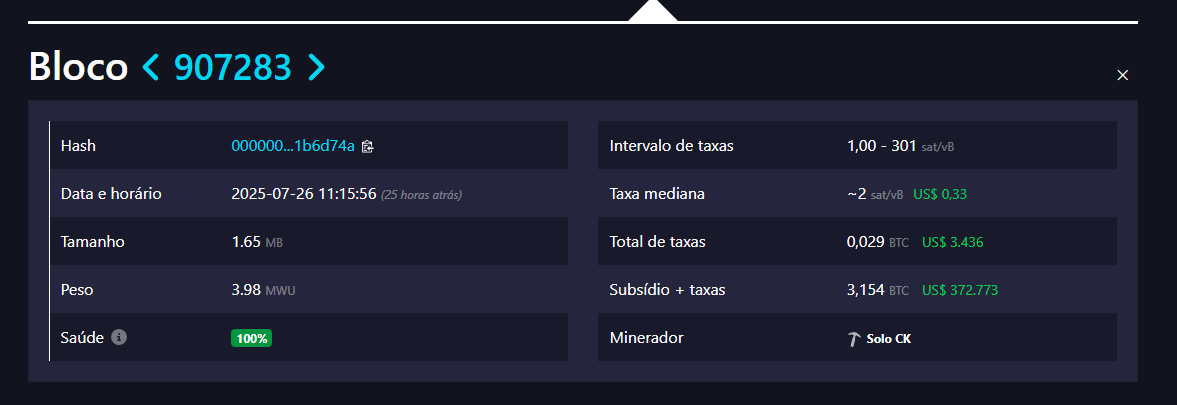Click the '25 horas atrás' text
This screenshot has height=405, width=1177.
[421, 195]
